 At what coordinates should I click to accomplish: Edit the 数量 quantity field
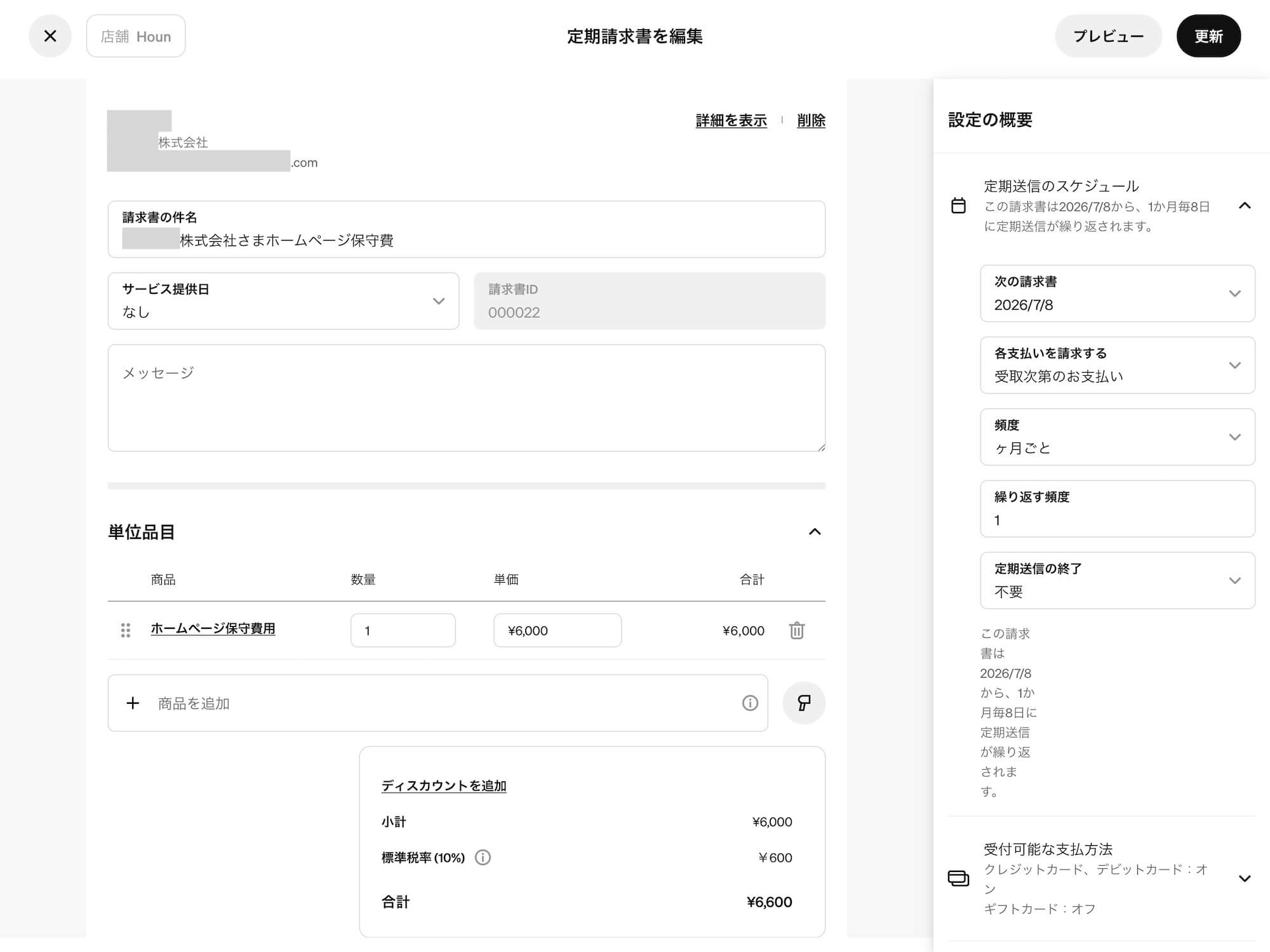pos(403,630)
